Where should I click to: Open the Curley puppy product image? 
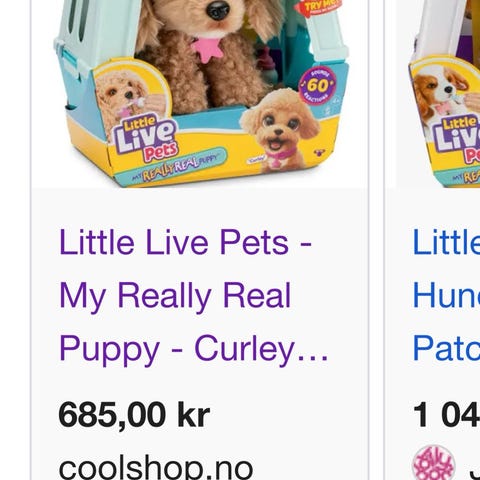[x=200, y=94]
